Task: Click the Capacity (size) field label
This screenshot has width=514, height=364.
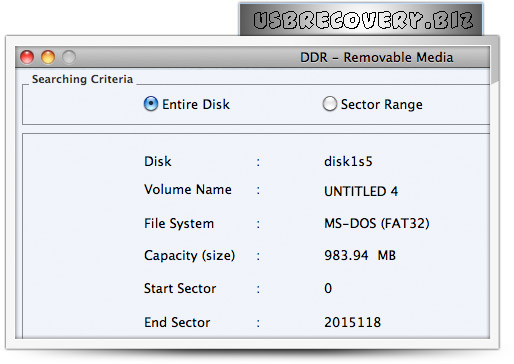Action: [x=189, y=256]
